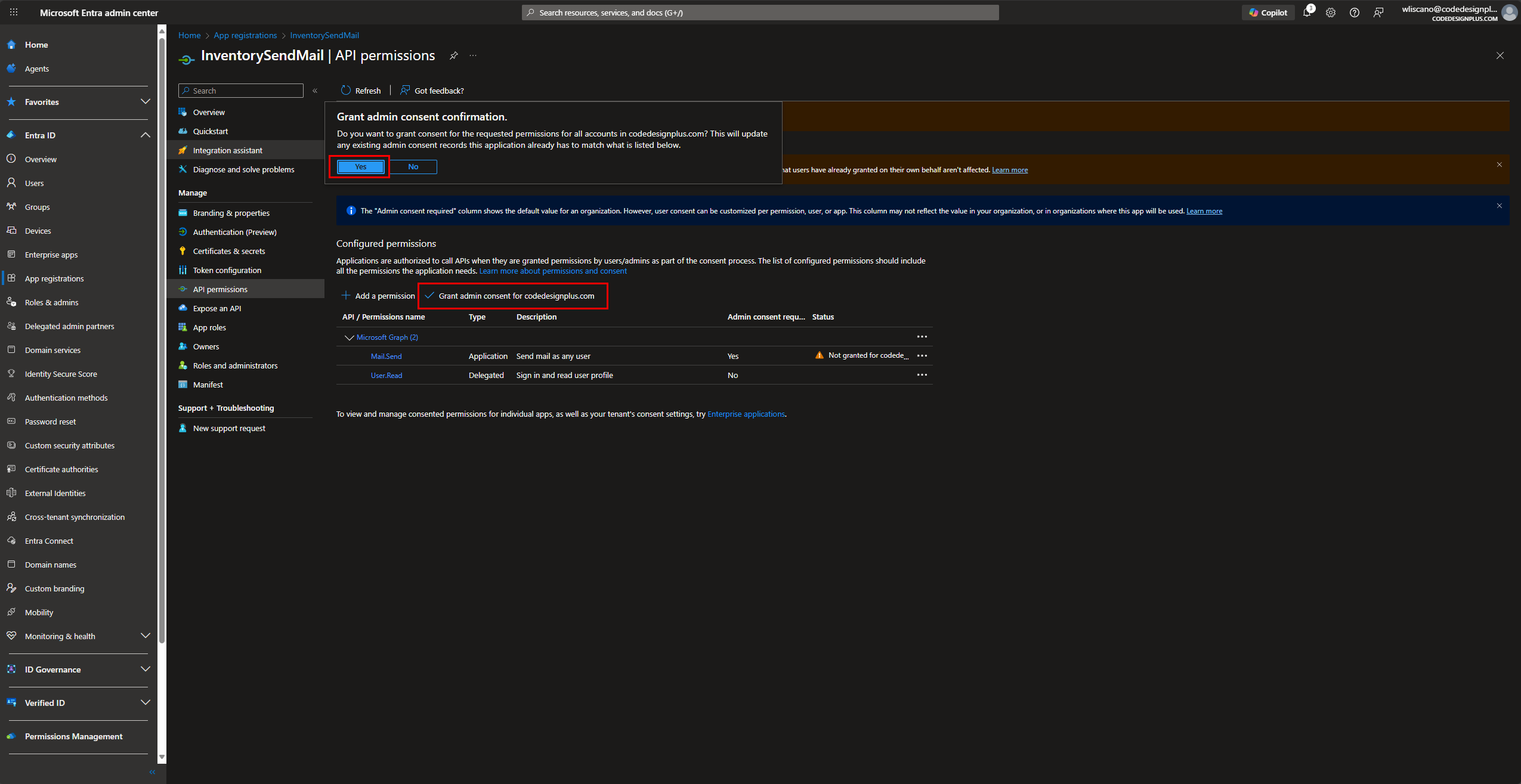Open more options for Microsoft Graph row
1521x784 pixels.
922,337
